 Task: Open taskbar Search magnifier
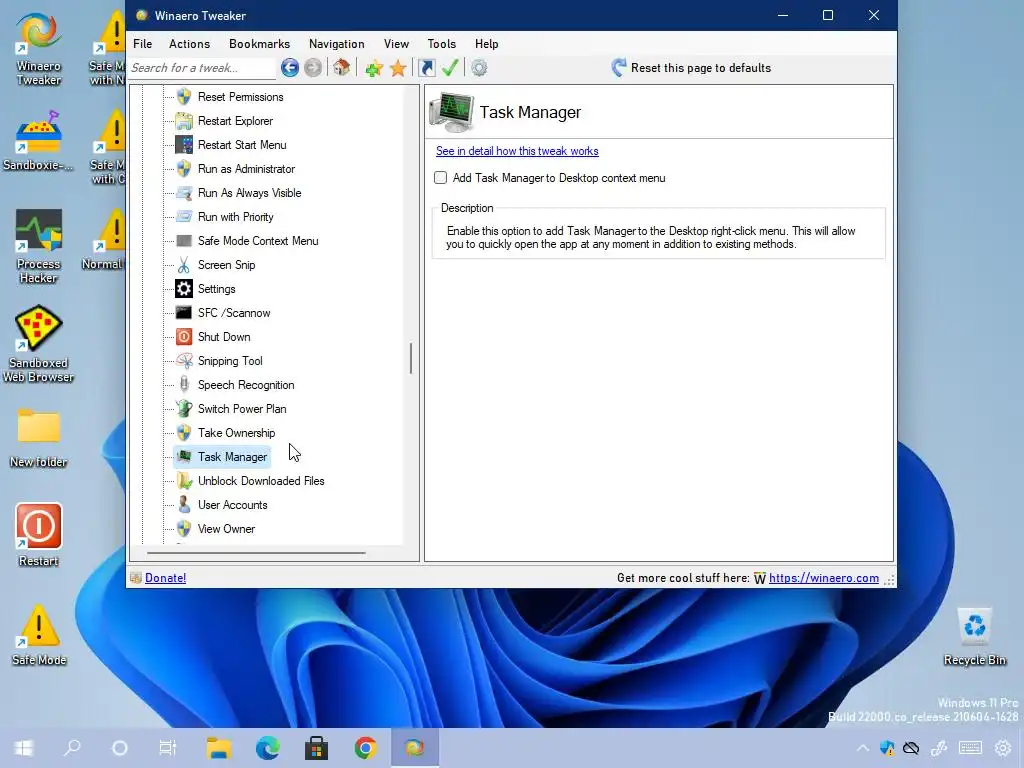72,748
